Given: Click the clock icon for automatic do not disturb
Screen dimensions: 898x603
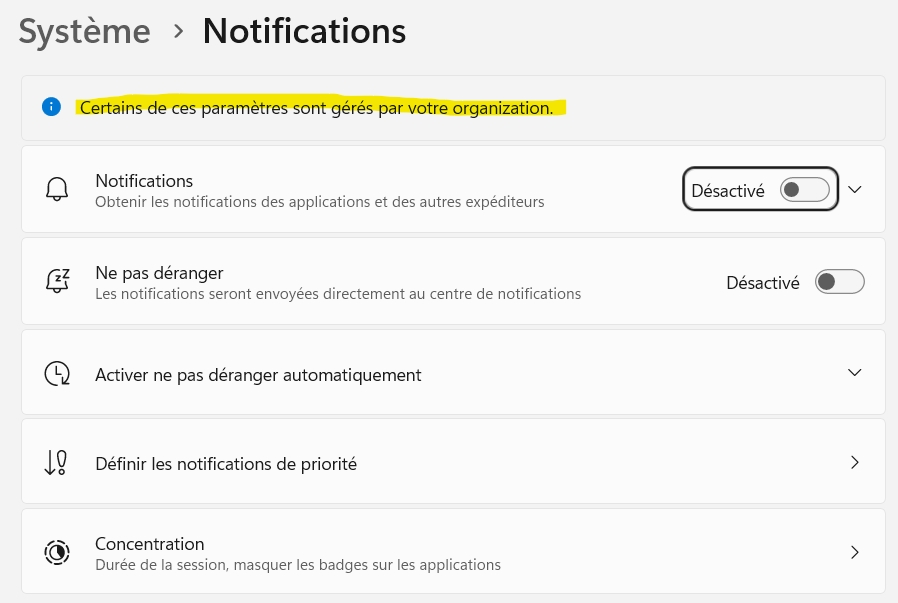Looking at the screenshot, I should [x=57, y=372].
